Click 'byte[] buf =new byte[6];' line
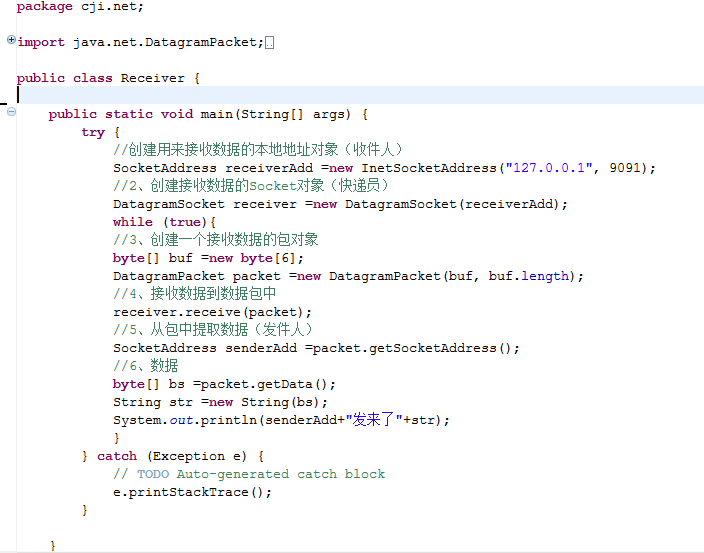Image resolution: width=704 pixels, height=553 pixels. pyautogui.click(x=208, y=258)
